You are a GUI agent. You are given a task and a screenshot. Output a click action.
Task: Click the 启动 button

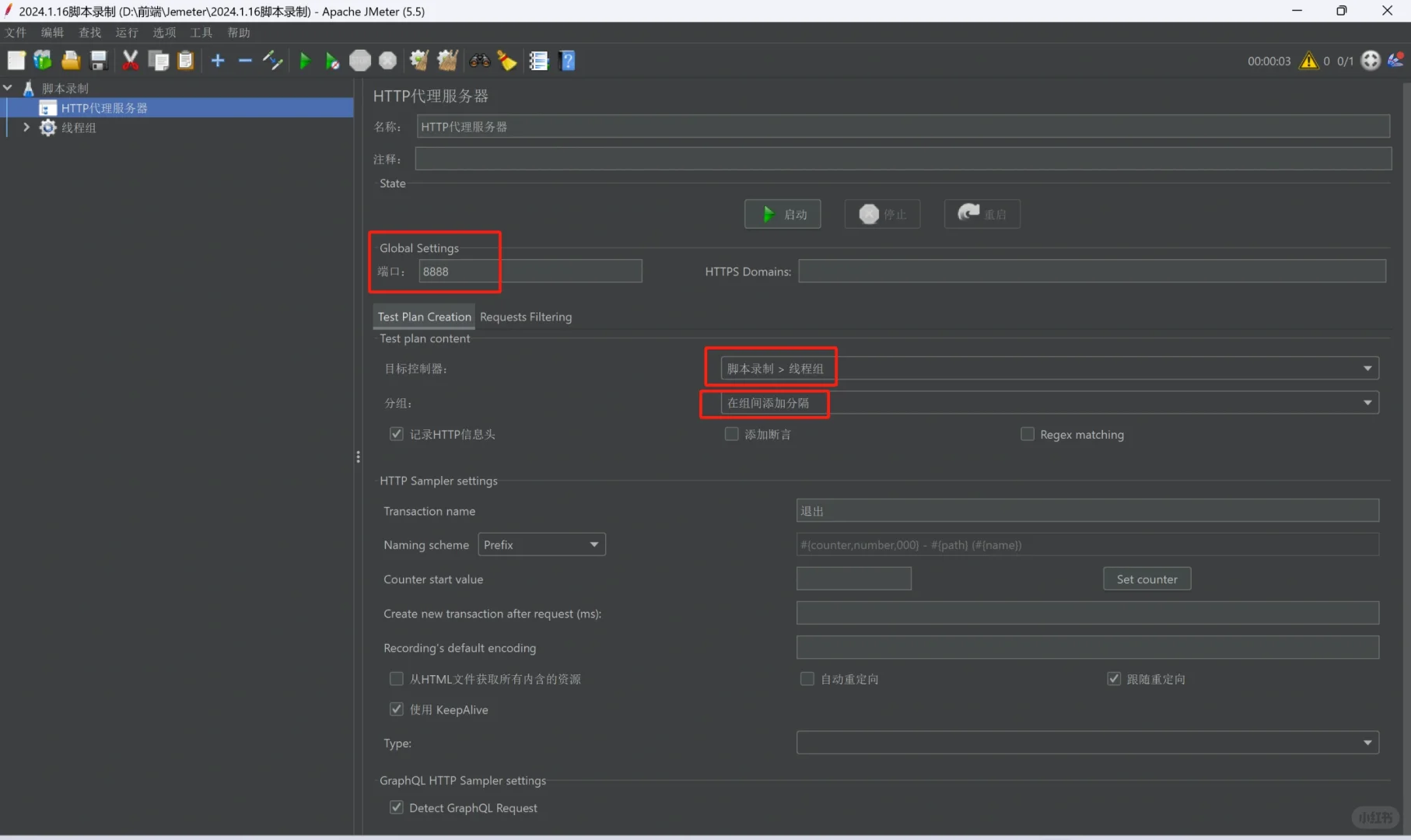tap(783, 214)
